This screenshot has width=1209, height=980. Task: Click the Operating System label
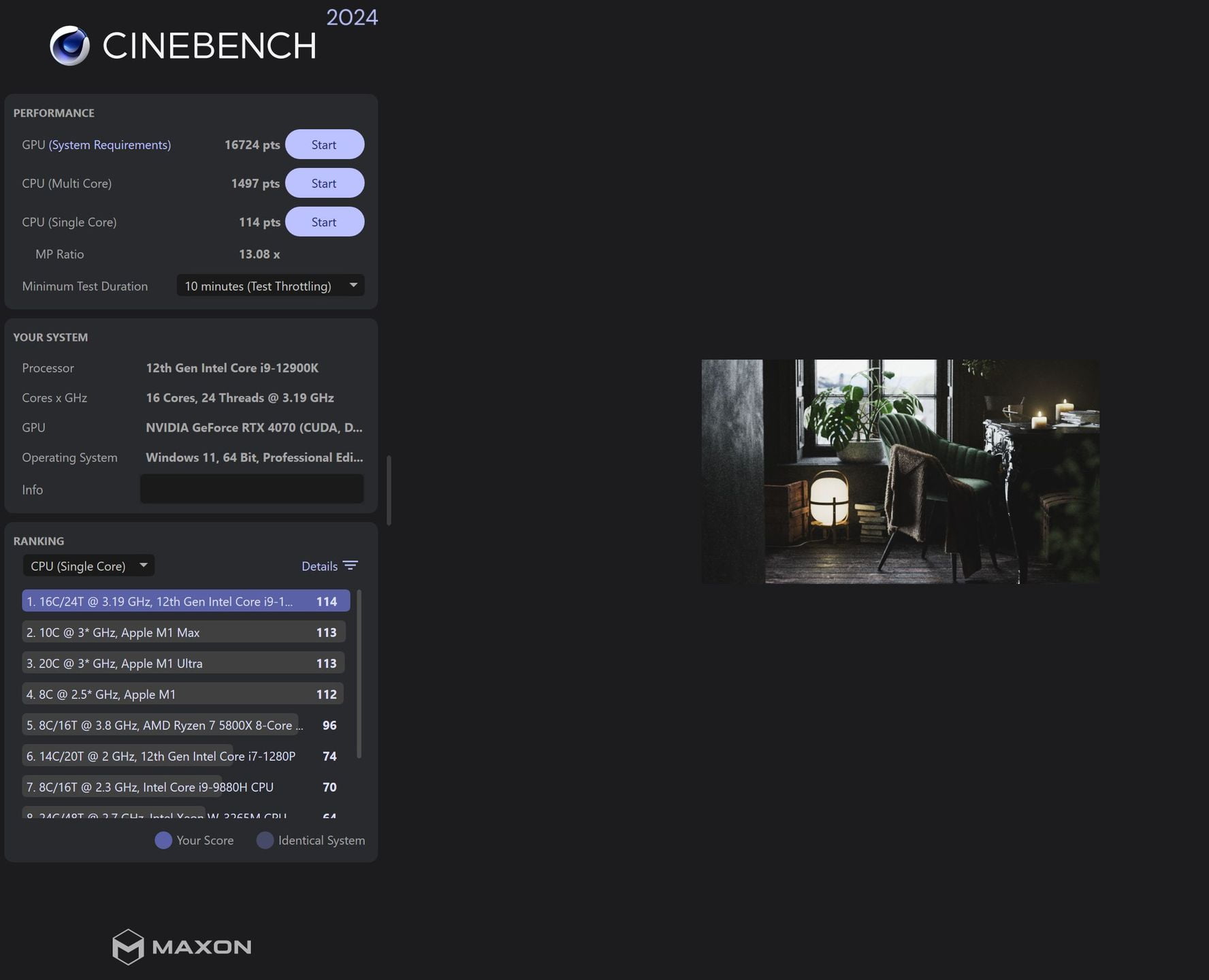point(69,457)
